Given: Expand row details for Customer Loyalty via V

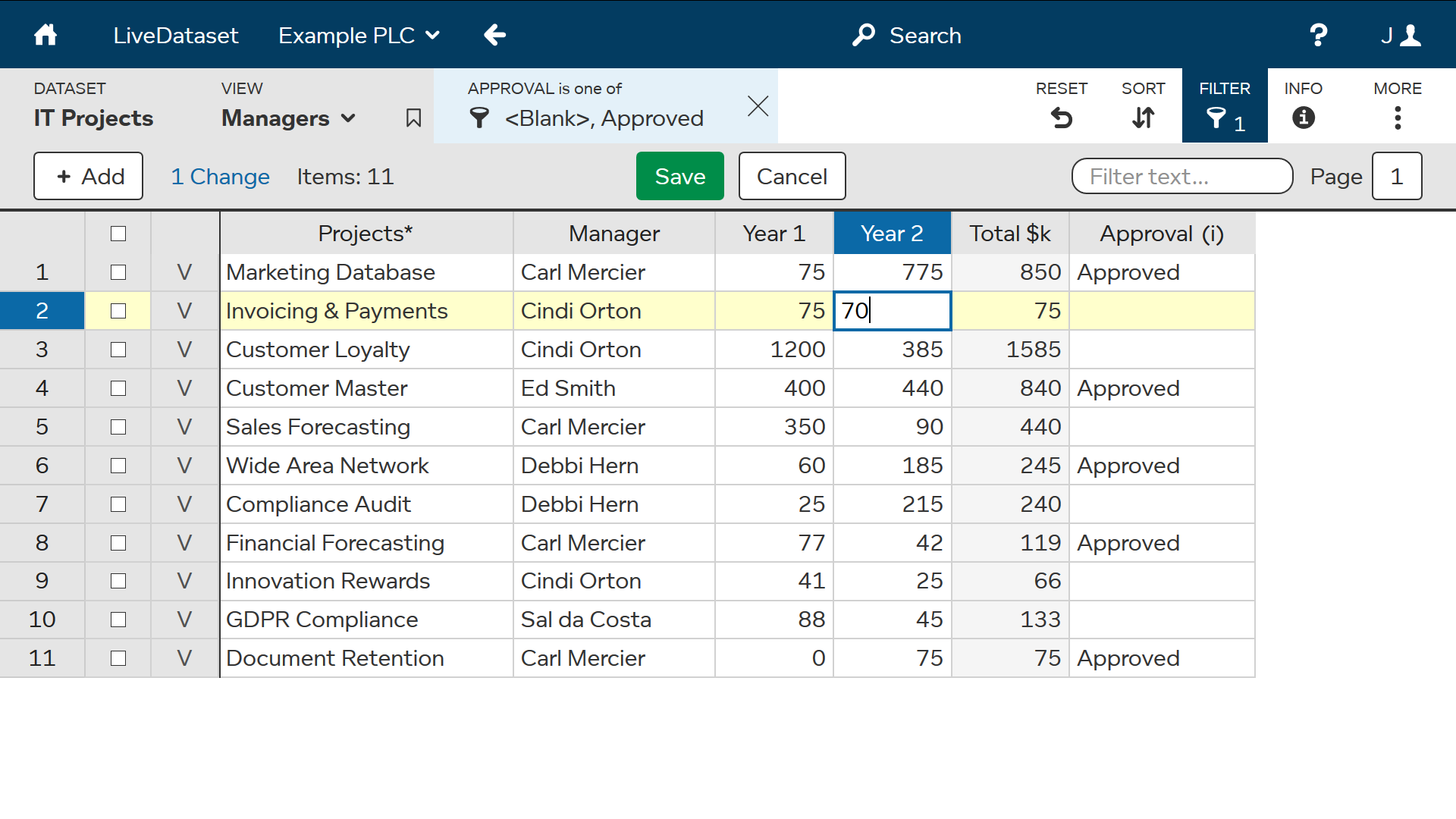Looking at the screenshot, I should pos(184,350).
